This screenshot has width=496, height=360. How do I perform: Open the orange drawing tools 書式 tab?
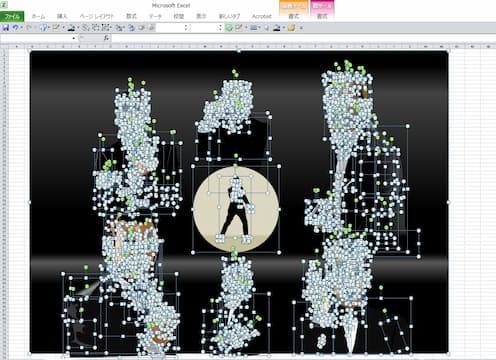click(293, 16)
